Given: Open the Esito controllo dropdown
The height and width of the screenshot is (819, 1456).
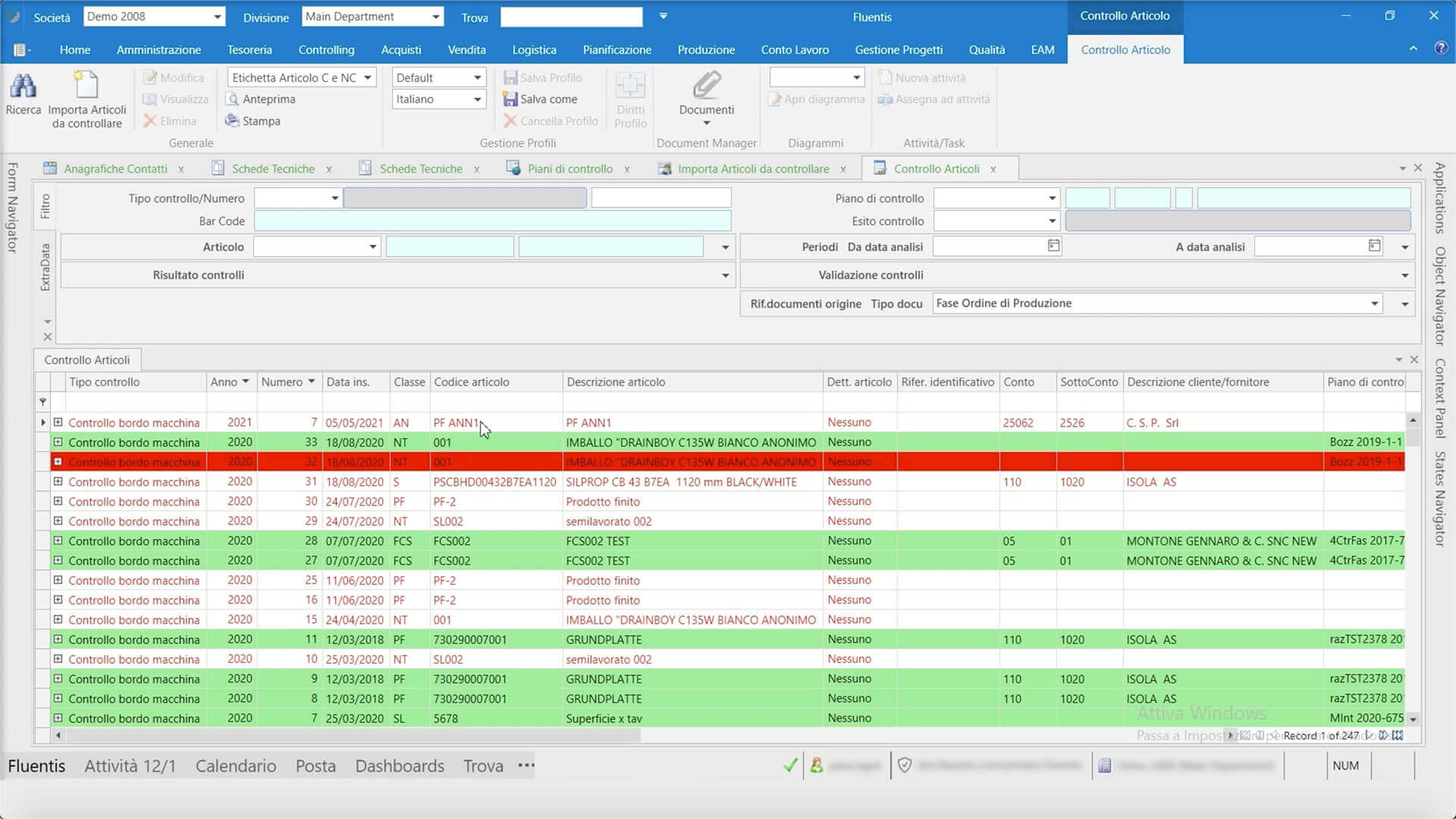Looking at the screenshot, I should 1052,221.
